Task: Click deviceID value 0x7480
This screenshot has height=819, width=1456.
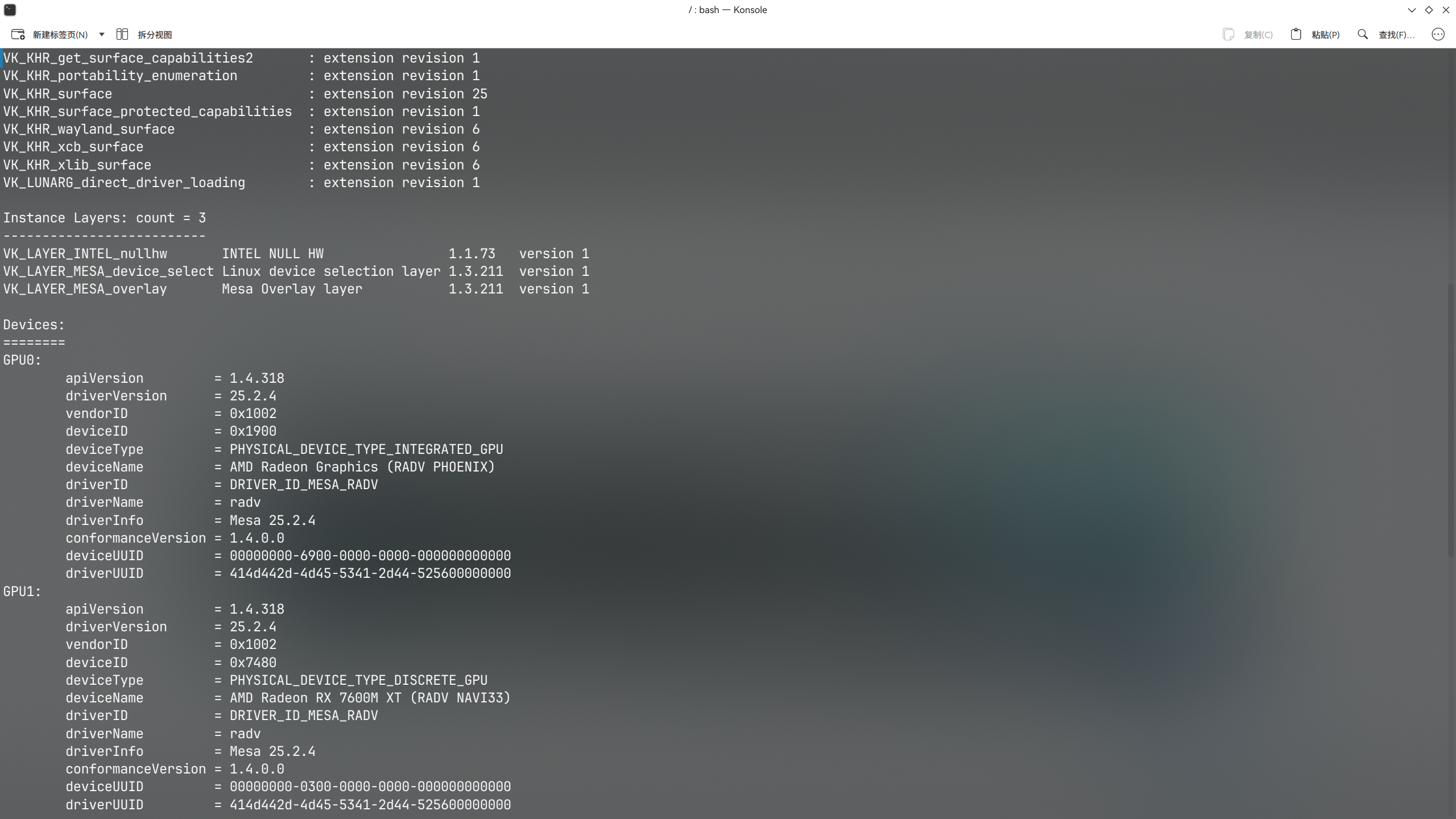Action: (x=253, y=663)
